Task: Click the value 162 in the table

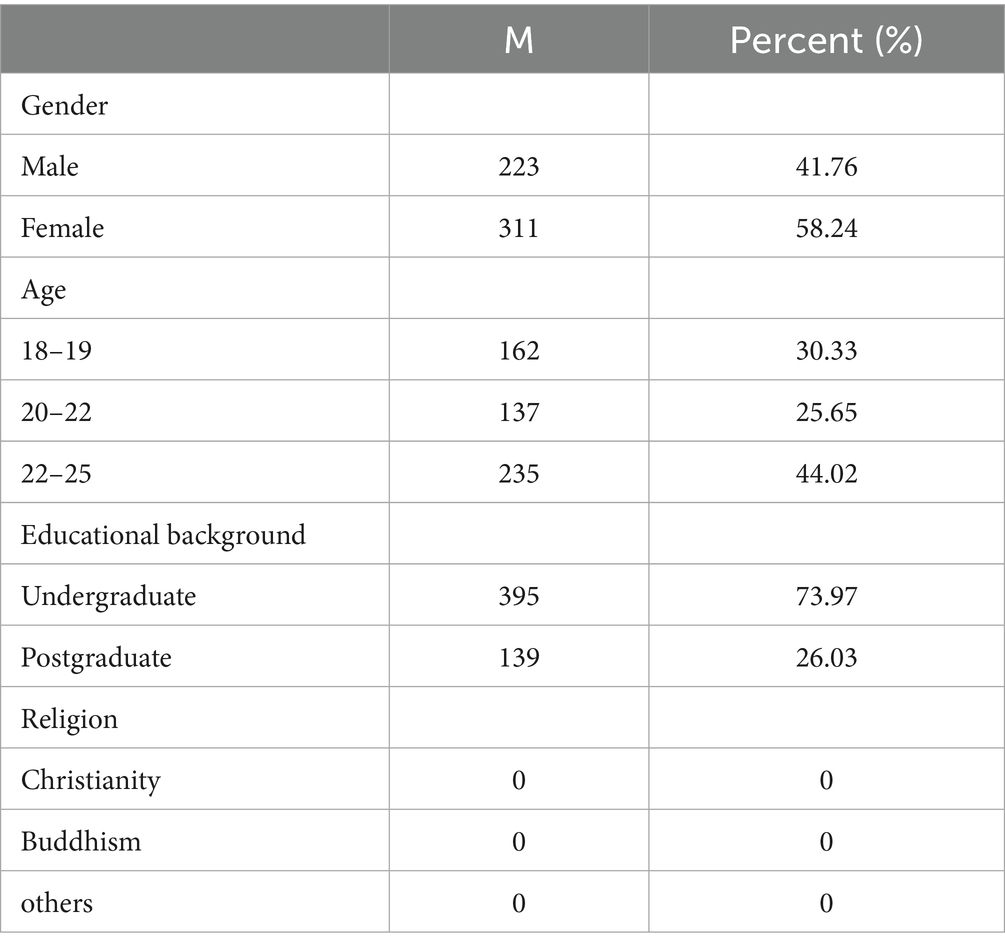Action: 518,352
